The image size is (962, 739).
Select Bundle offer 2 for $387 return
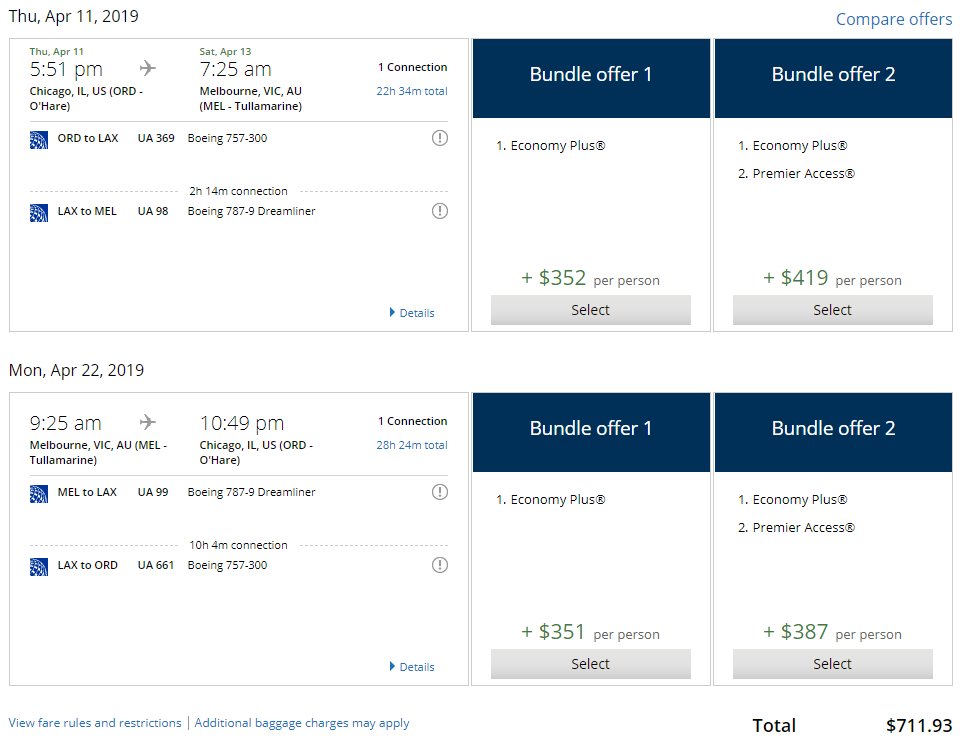point(832,664)
